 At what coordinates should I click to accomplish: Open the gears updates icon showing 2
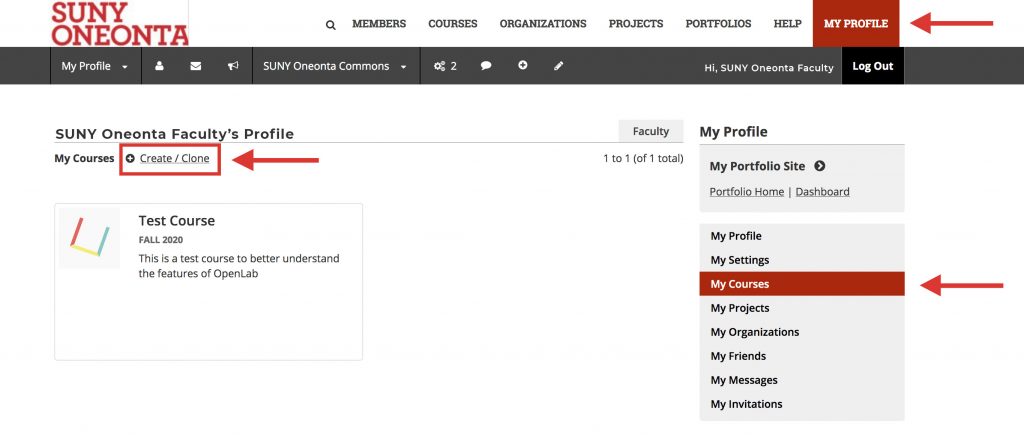(x=445, y=66)
